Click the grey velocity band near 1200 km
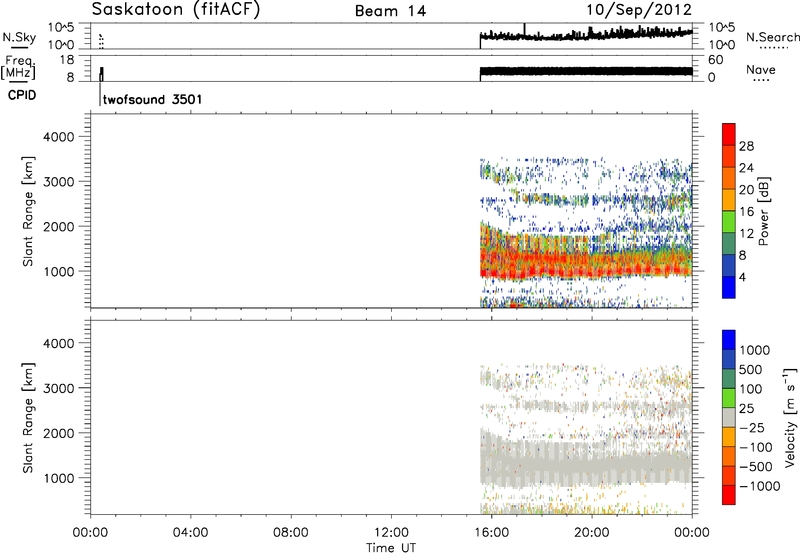The width and height of the screenshot is (800, 554). pos(586,467)
